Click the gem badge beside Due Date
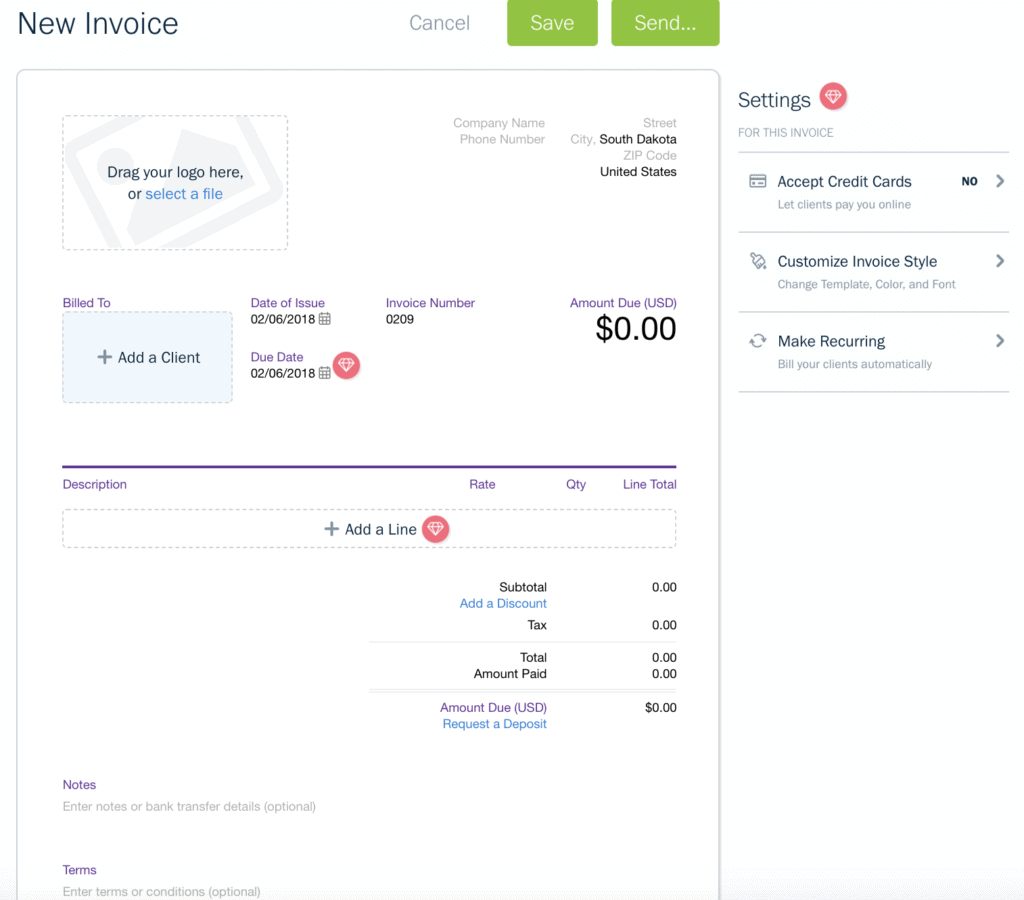 pyautogui.click(x=346, y=365)
